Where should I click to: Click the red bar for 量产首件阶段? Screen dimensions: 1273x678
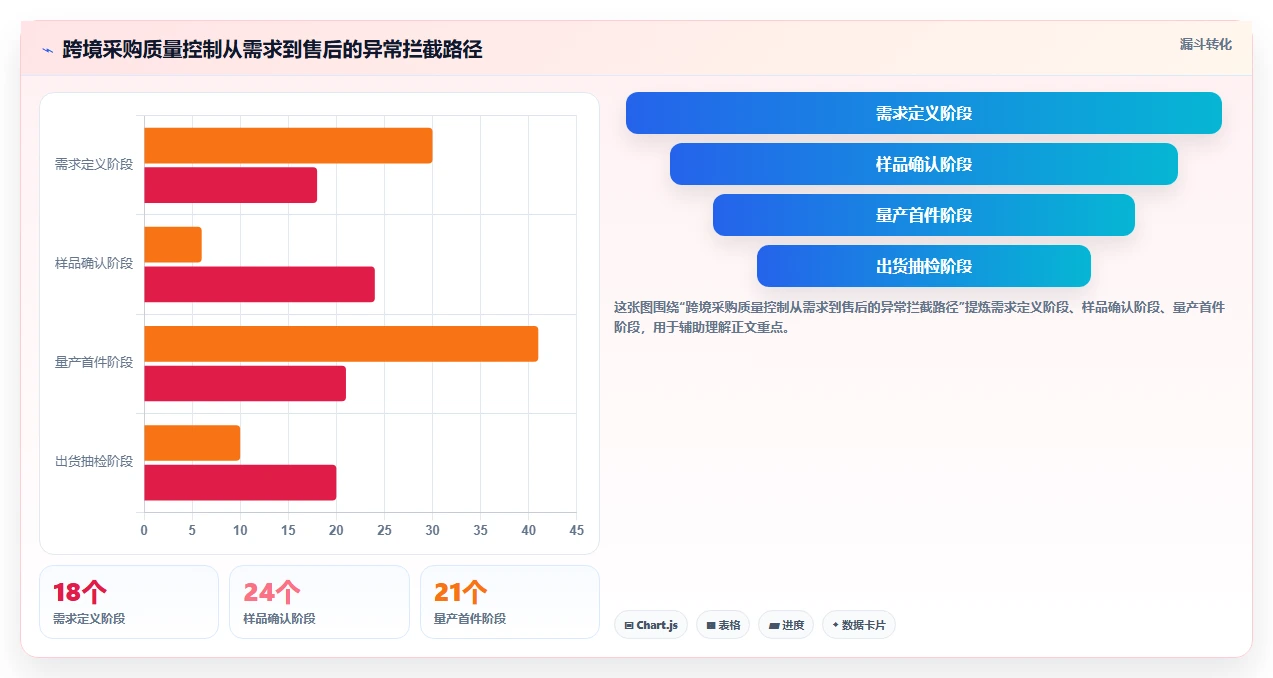(x=245, y=383)
